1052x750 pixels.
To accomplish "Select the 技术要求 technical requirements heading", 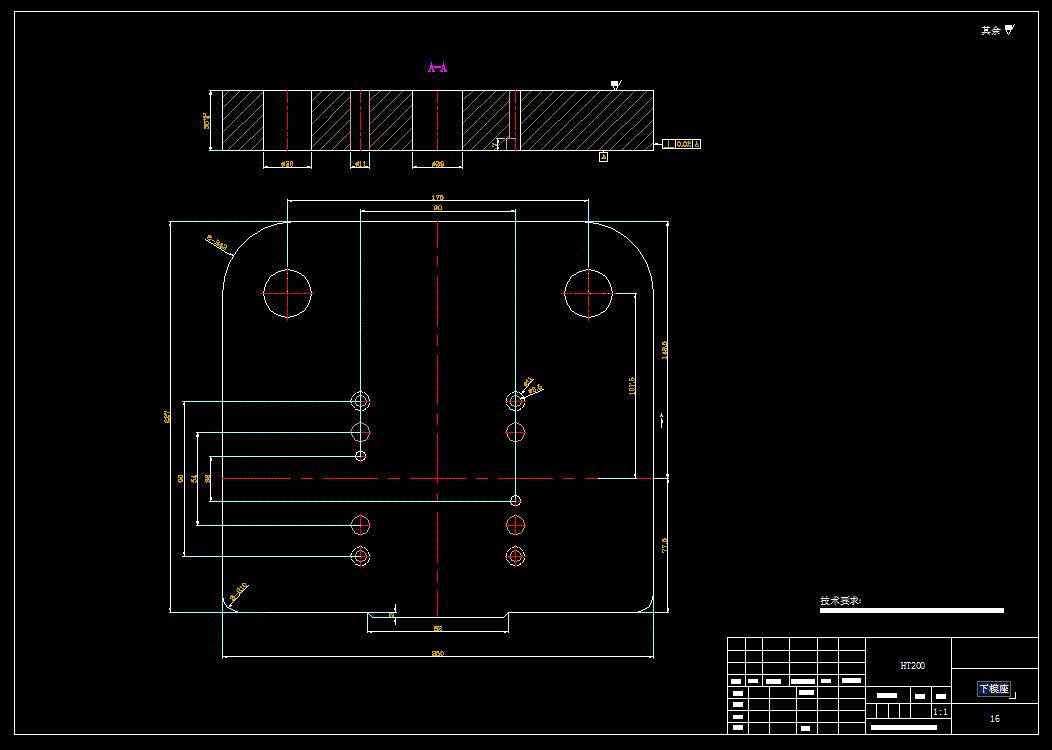I will 840,600.
